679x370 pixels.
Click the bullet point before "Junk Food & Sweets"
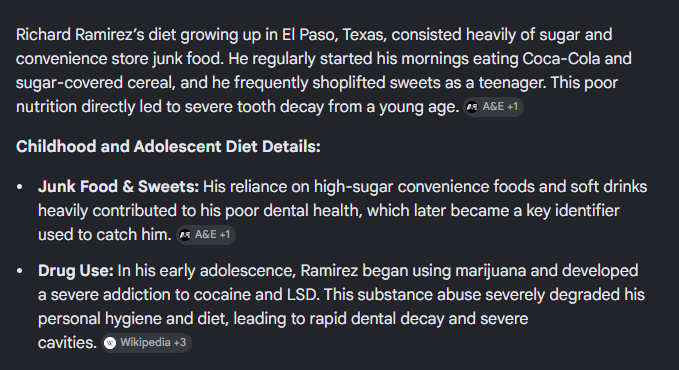coord(19,187)
